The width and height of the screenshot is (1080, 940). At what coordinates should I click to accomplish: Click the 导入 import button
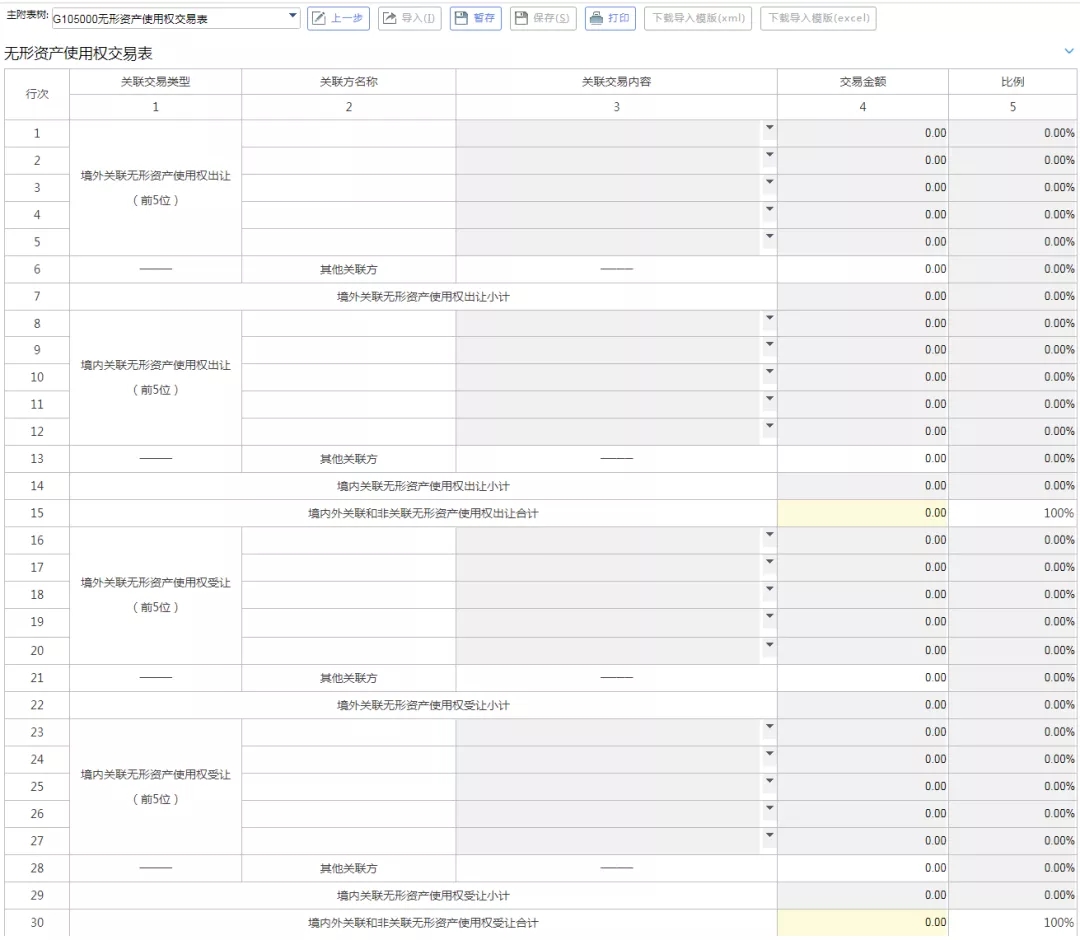[x=410, y=18]
